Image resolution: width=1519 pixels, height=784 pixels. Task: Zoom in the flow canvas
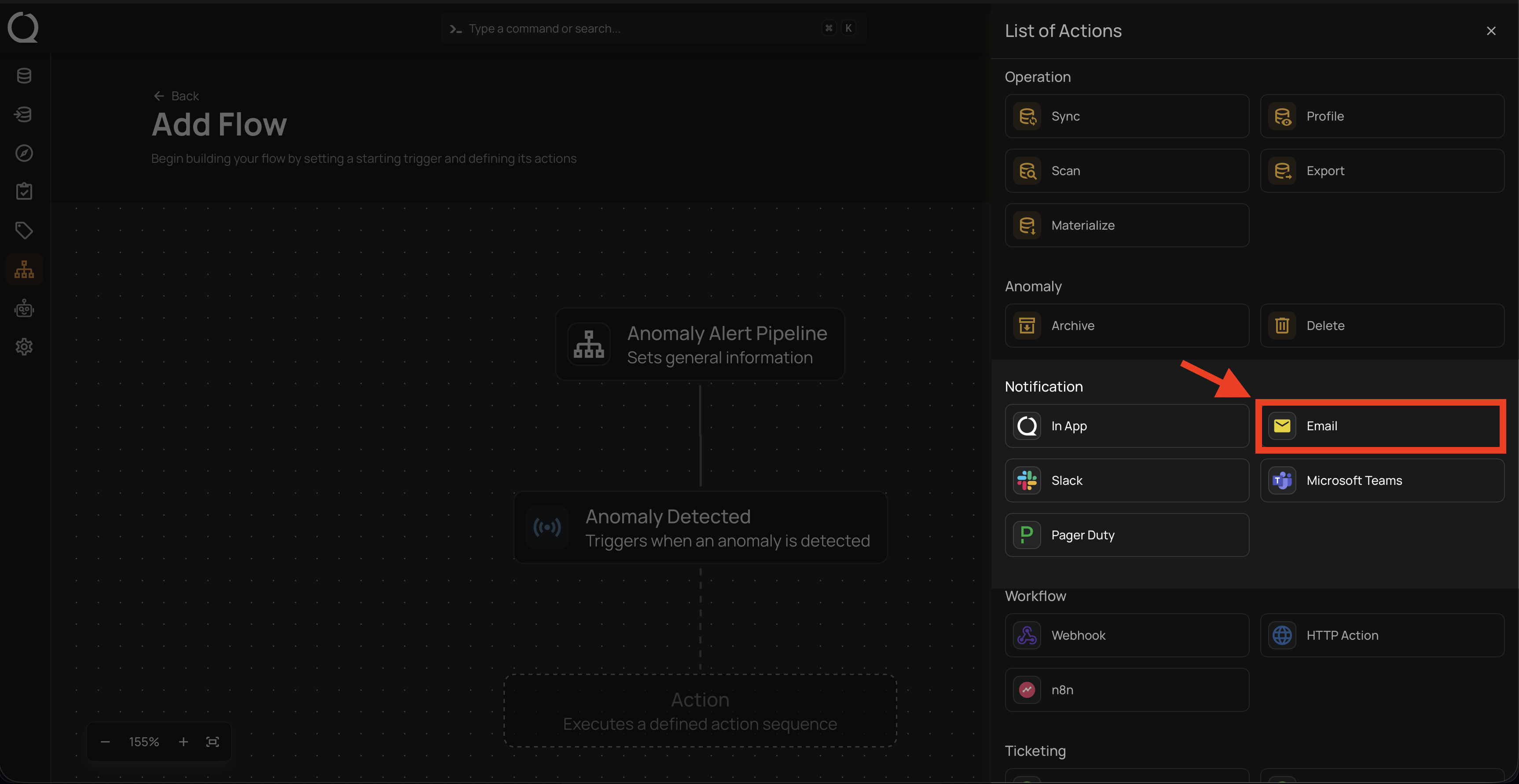[x=183, y=742]
